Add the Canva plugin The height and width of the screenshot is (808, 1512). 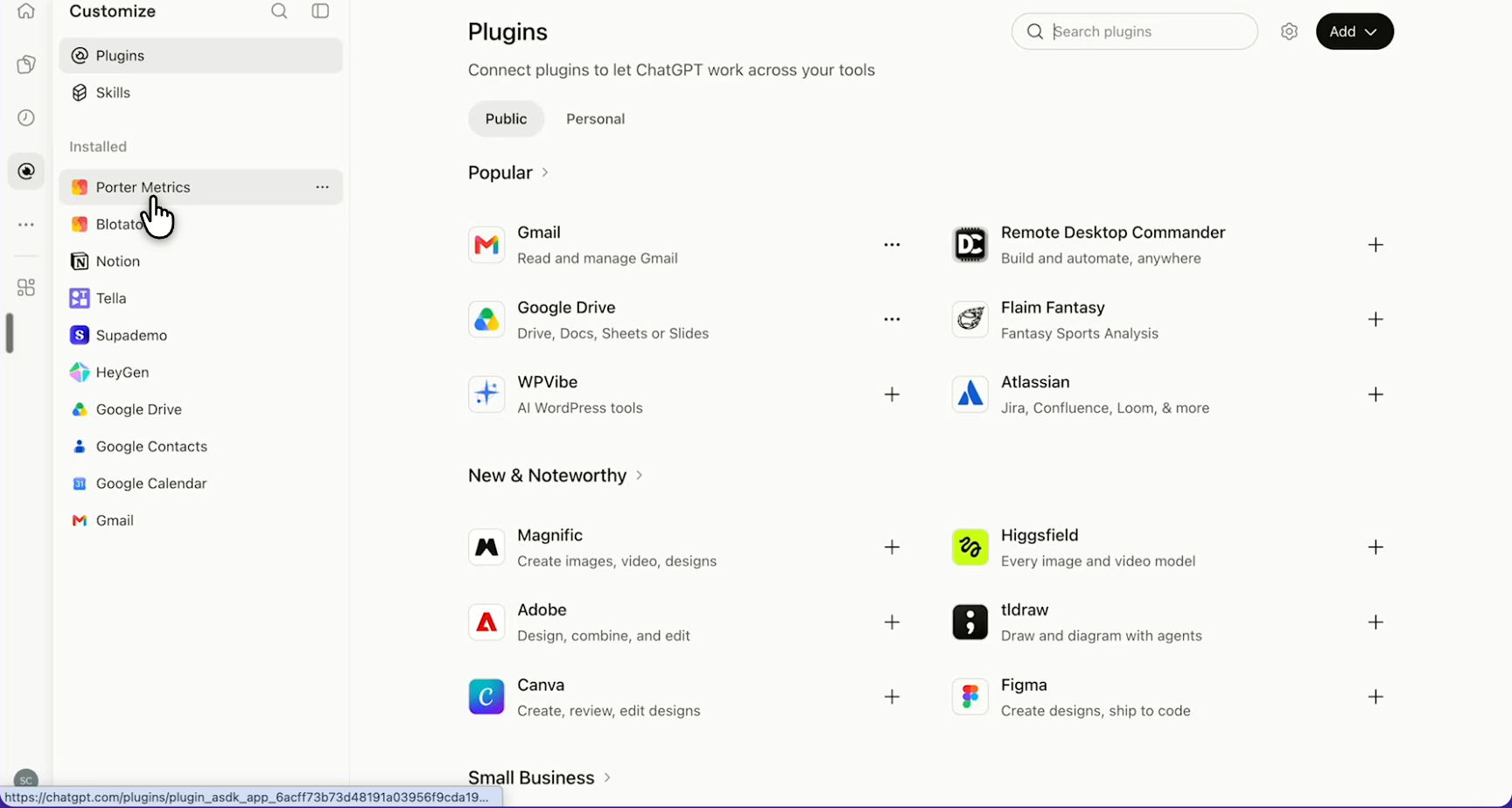[892, 697]
